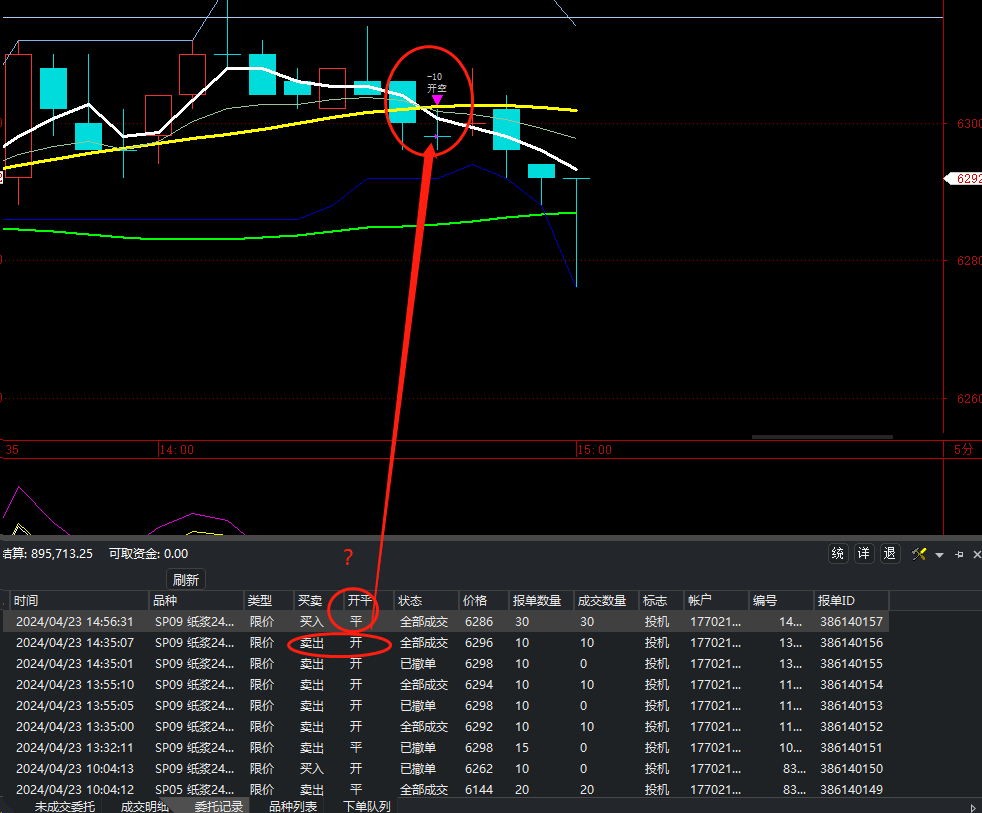Click price cell 6144
The image size is (982, 813).
[478, 789]
